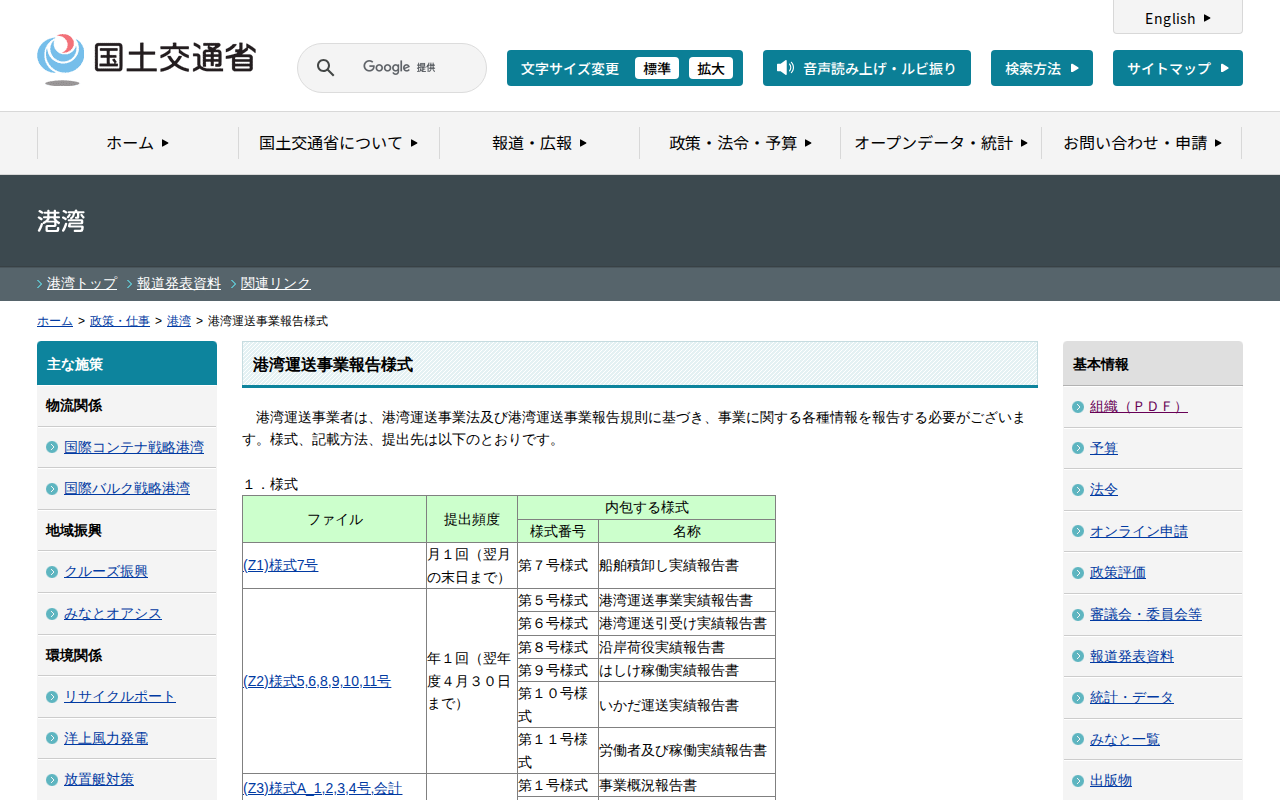Expand the 国土交通省について menu
This screenshot has height=800, width=1280.
point(338,143)
